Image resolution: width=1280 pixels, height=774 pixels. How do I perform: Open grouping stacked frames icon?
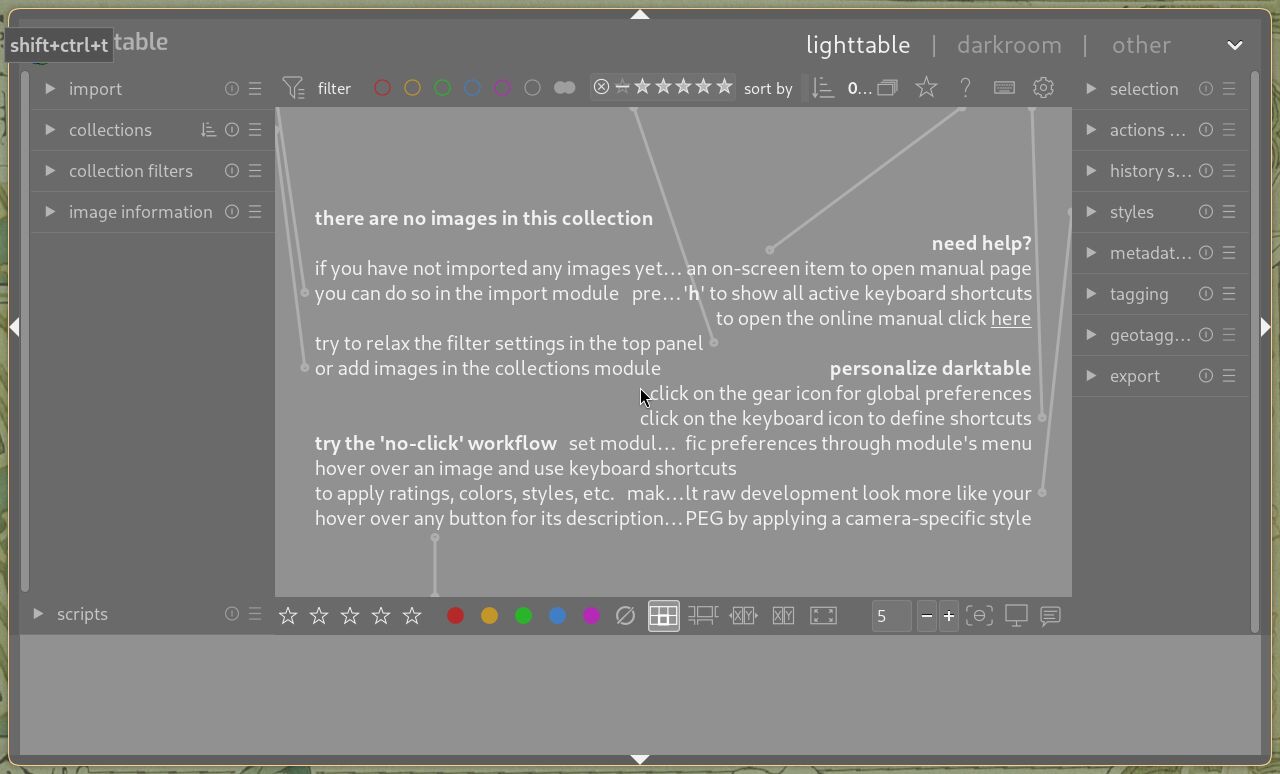click(887, 88)
